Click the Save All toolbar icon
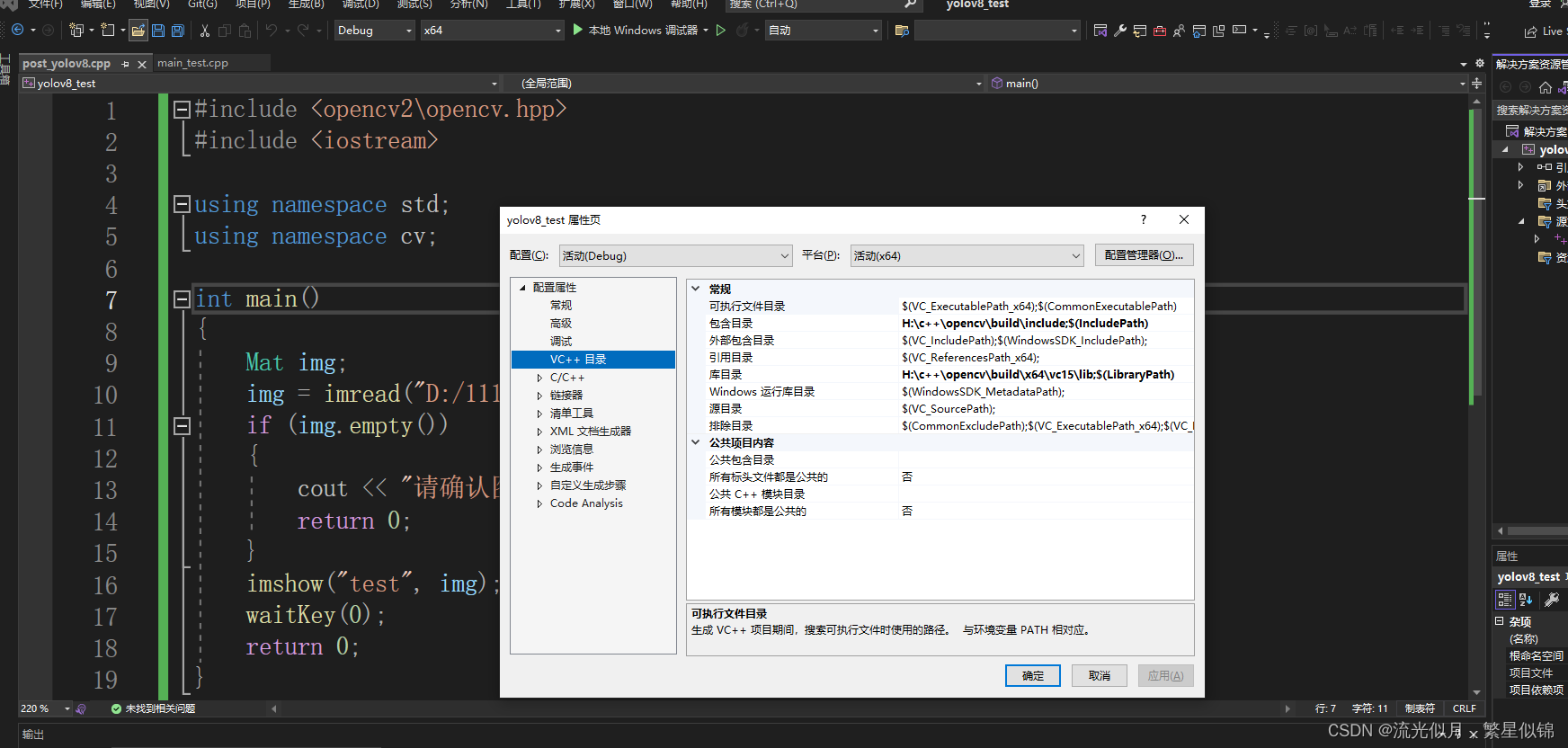Image resolution: width=1568 pixels, height=748 pixels. click(178, 31)
